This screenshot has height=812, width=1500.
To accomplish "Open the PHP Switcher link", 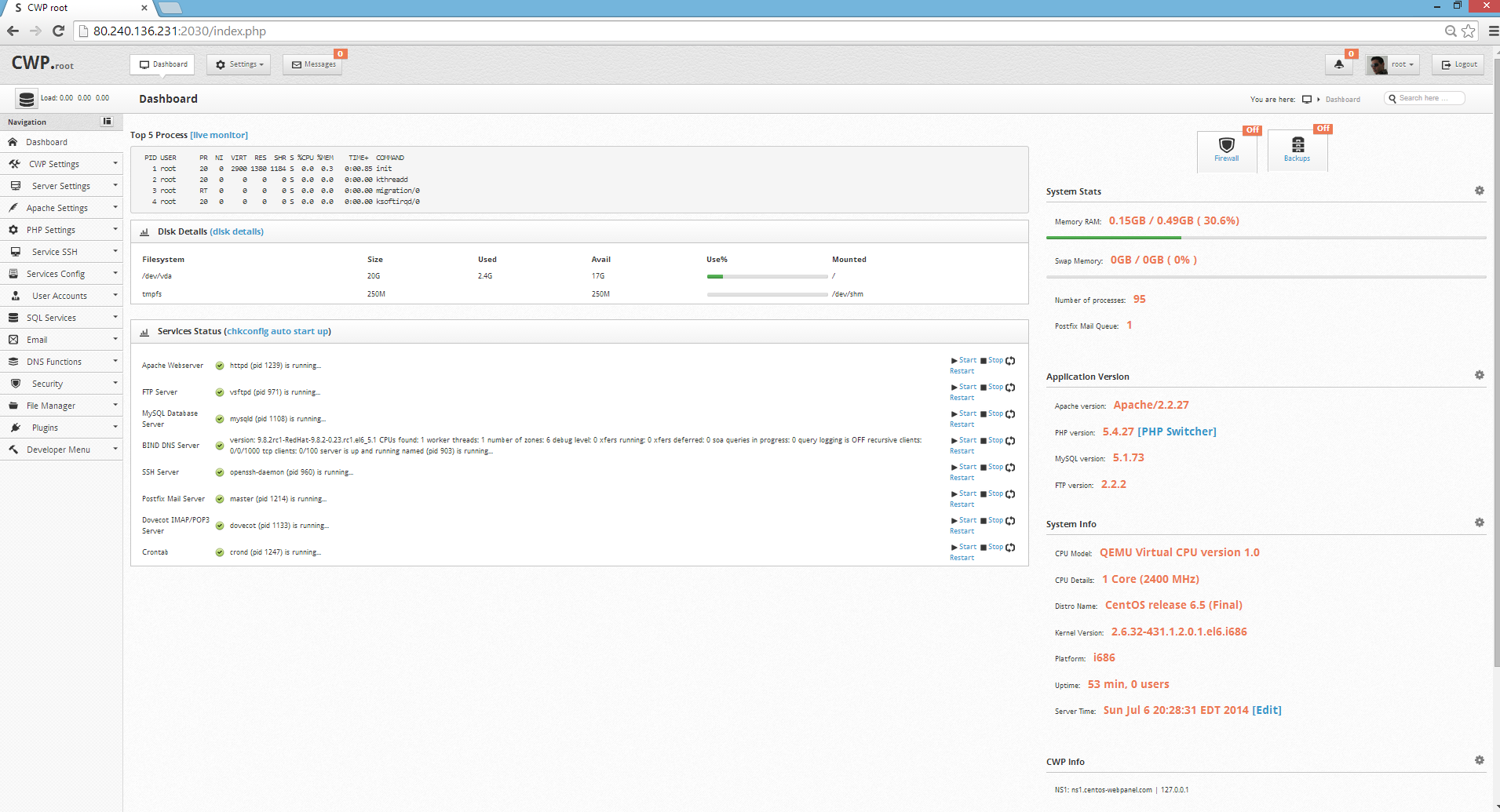I will coord(1177,431).
